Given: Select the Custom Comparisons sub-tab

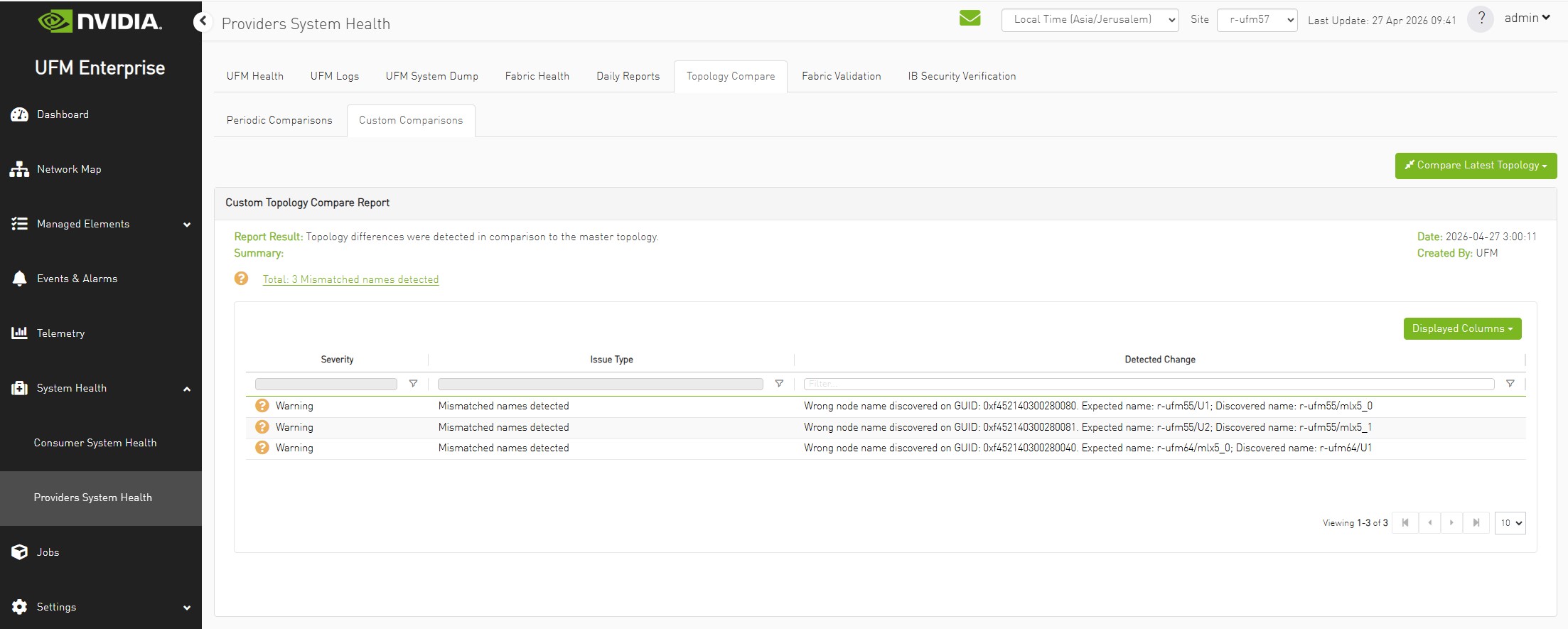Looking at the screenshot, I should click(411, 120).
